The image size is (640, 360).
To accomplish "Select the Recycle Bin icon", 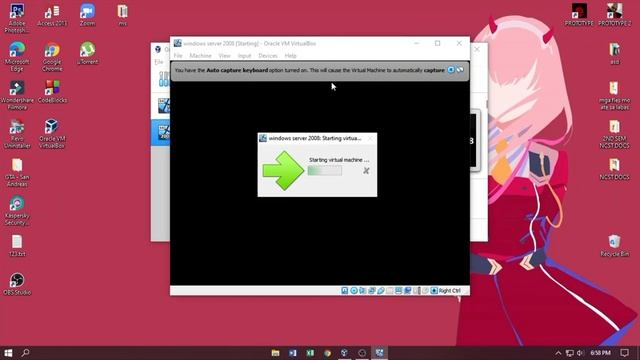I will [614, 246].
